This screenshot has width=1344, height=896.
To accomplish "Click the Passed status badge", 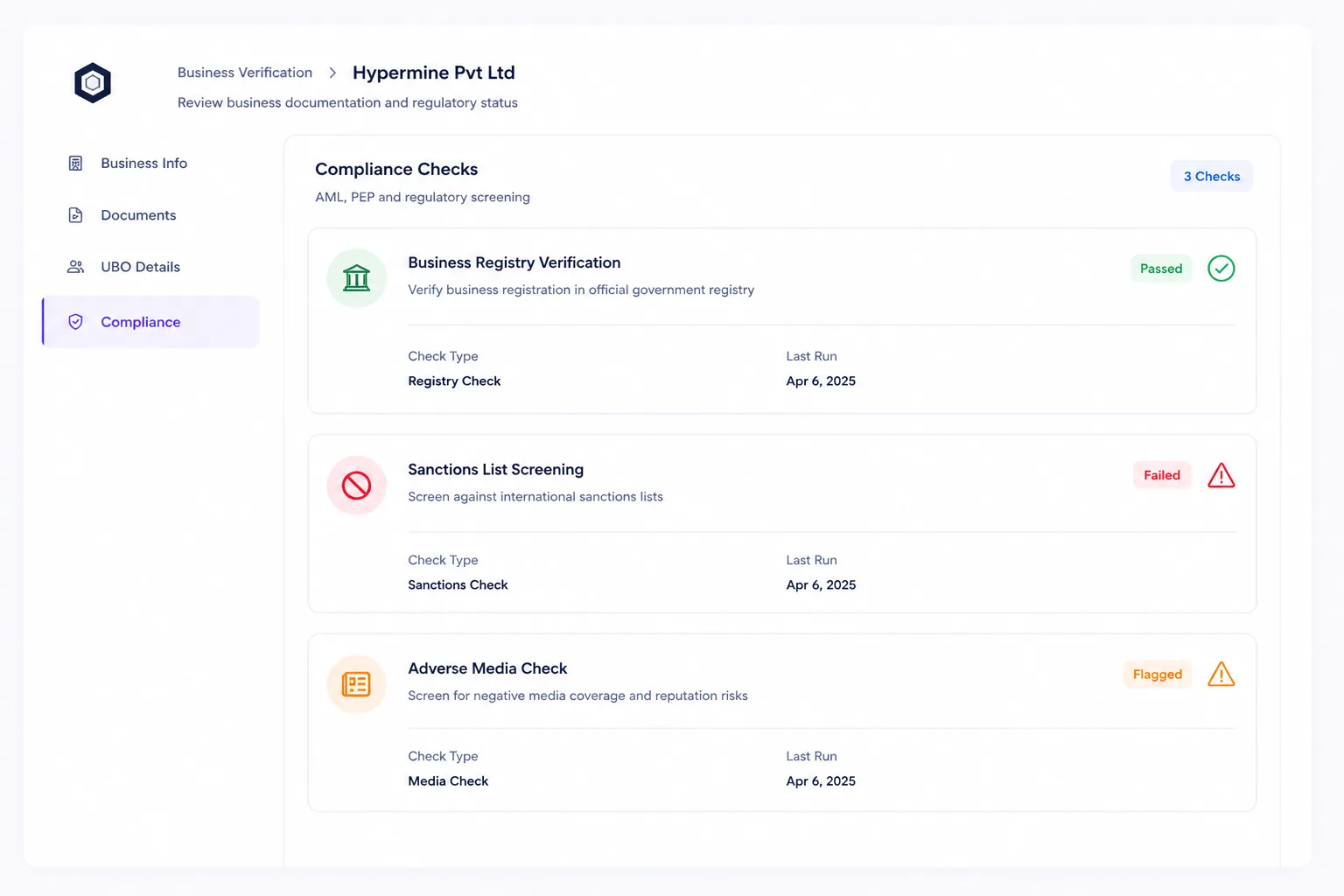I will tap(1161, 269).
